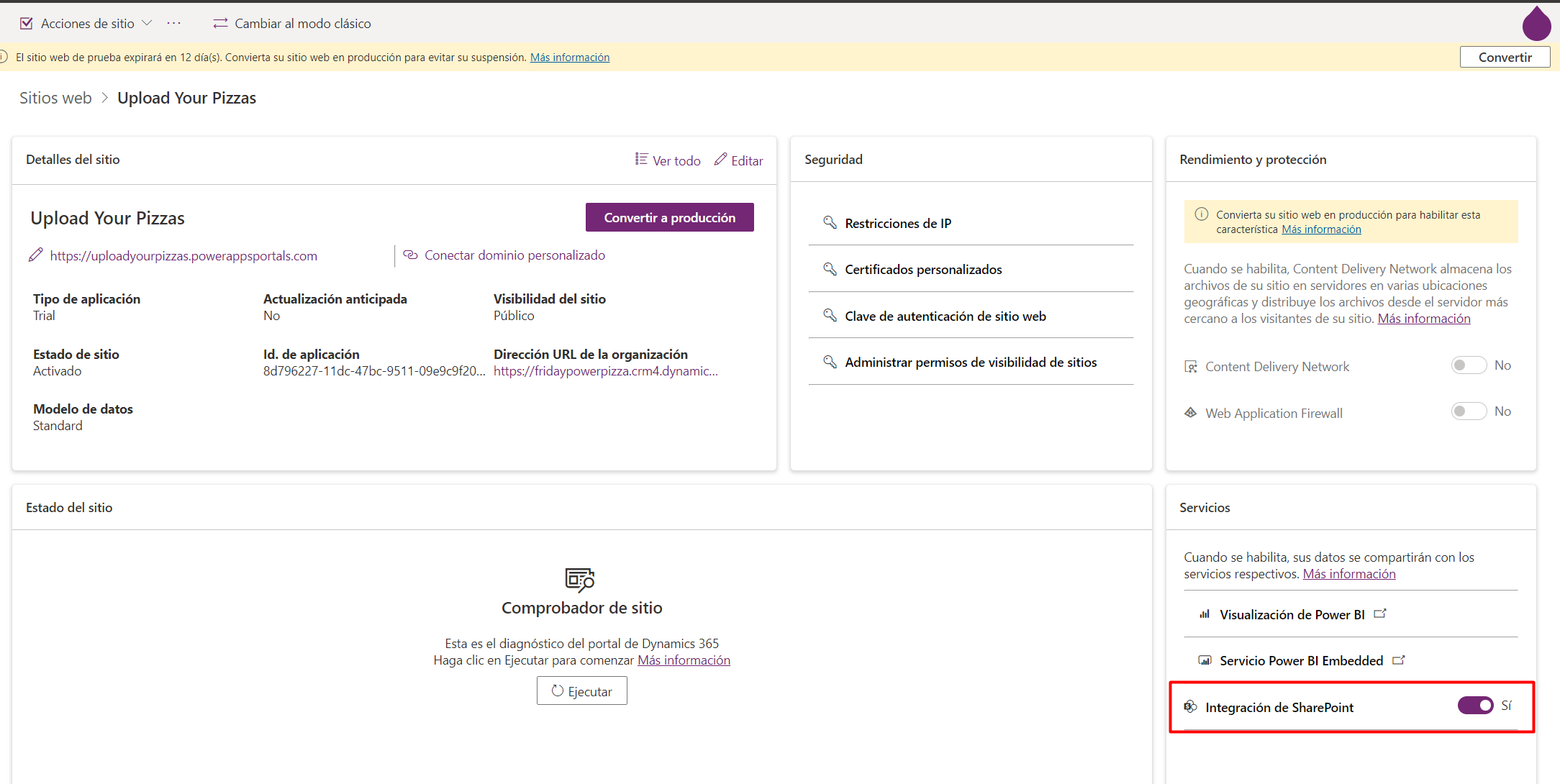Click the Comprobador de sitio icon

[x=580, y=579]
